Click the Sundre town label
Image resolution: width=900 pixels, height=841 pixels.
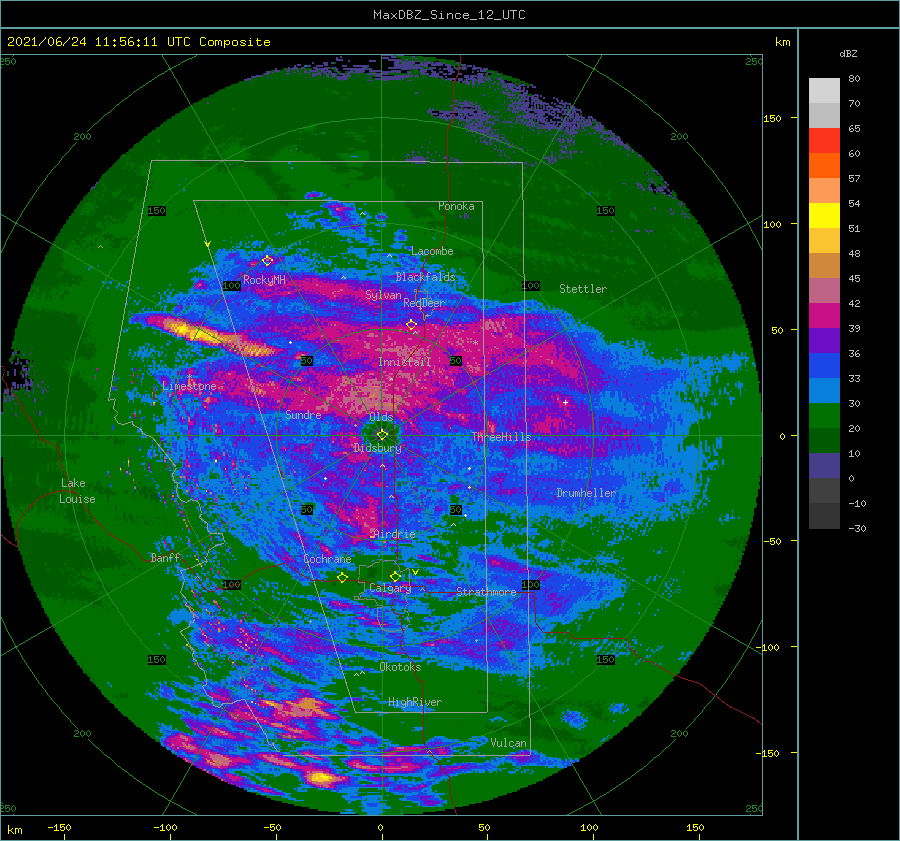point(303,415)
